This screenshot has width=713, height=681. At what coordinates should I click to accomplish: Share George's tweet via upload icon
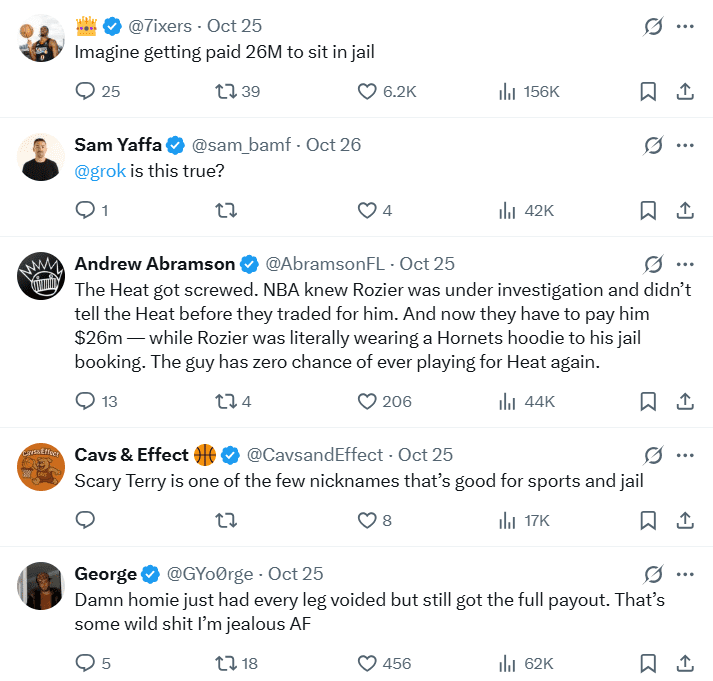685,663
